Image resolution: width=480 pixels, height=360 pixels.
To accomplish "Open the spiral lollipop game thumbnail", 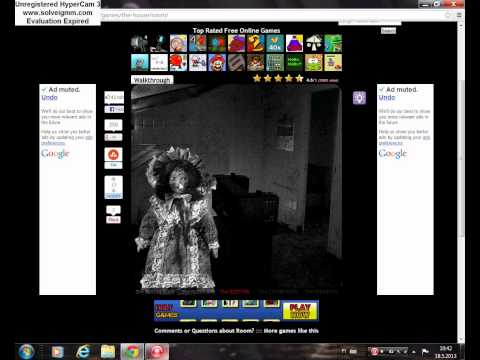I will [178, 43].
